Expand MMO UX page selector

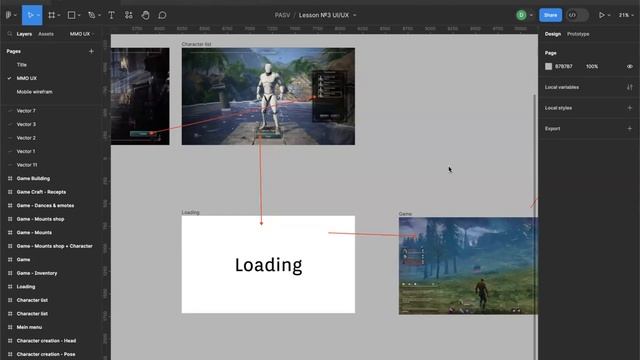(x=82, y=34)
